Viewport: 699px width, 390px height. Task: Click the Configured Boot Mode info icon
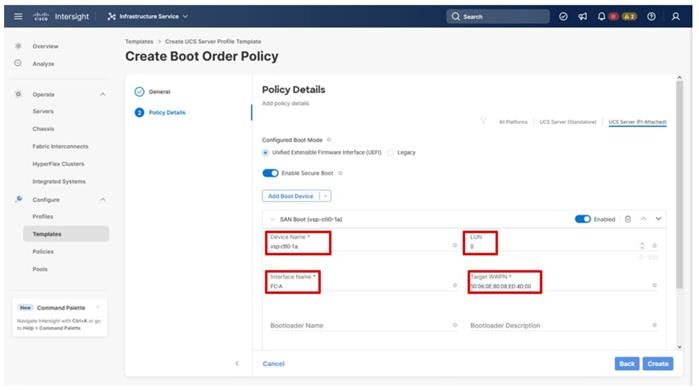point(329,140)
